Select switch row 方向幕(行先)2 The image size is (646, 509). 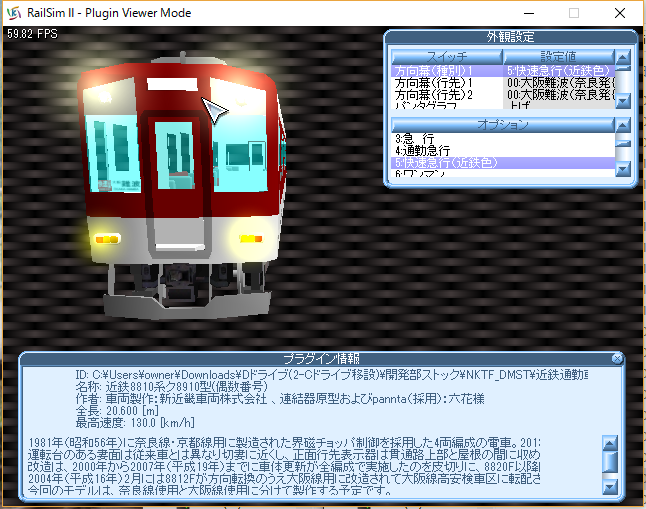click(447, 95)
